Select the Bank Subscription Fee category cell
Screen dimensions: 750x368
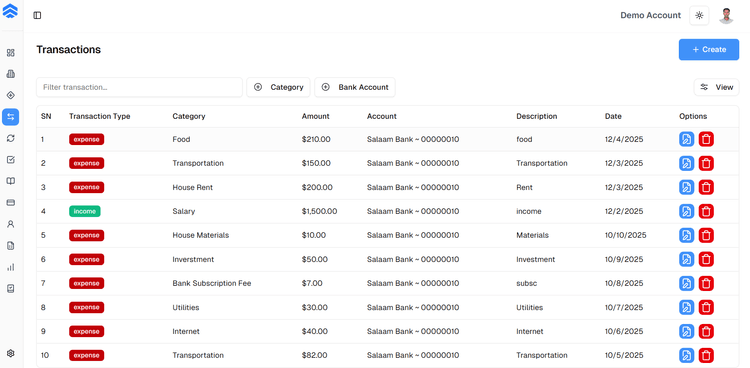tap(212, 283)
